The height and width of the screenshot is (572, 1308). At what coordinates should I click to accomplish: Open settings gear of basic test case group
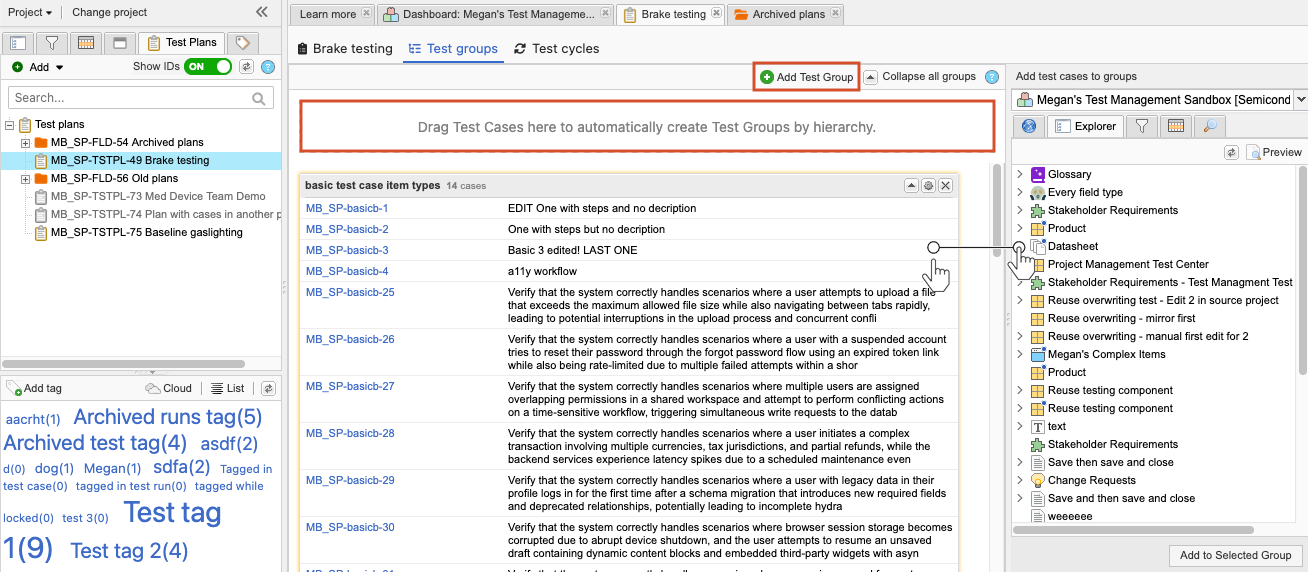[928, 186]
